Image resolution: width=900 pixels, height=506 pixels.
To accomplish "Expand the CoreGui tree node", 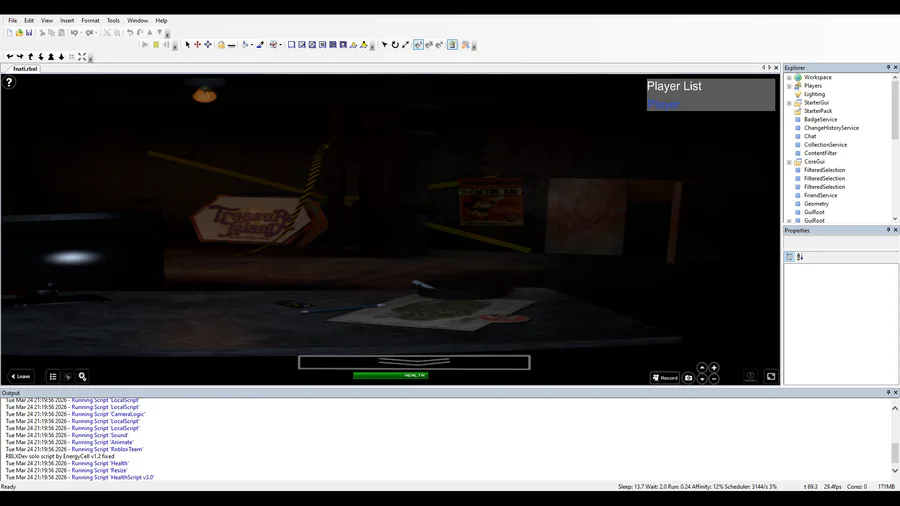I will pyautogui.click(x=789, y=162).
